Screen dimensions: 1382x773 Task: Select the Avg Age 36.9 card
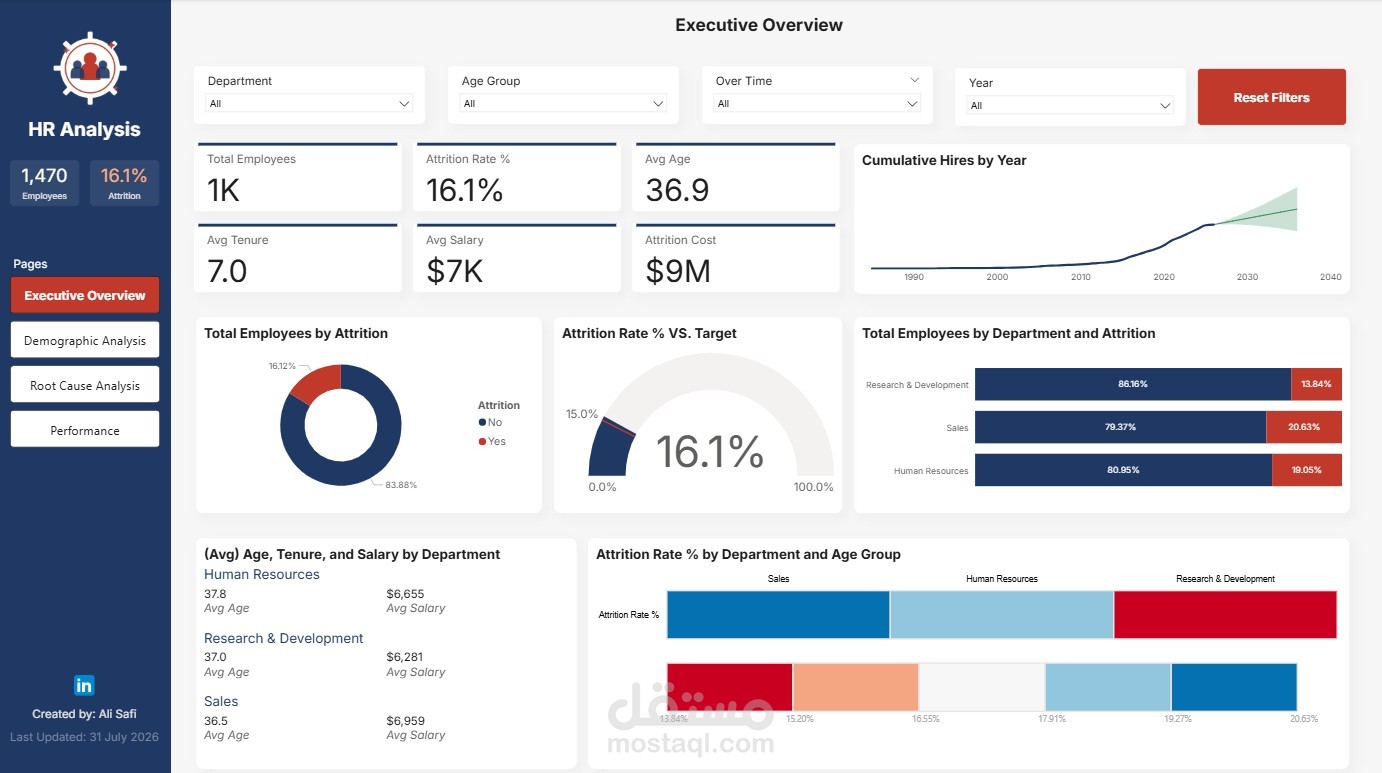tap(735, 177)
